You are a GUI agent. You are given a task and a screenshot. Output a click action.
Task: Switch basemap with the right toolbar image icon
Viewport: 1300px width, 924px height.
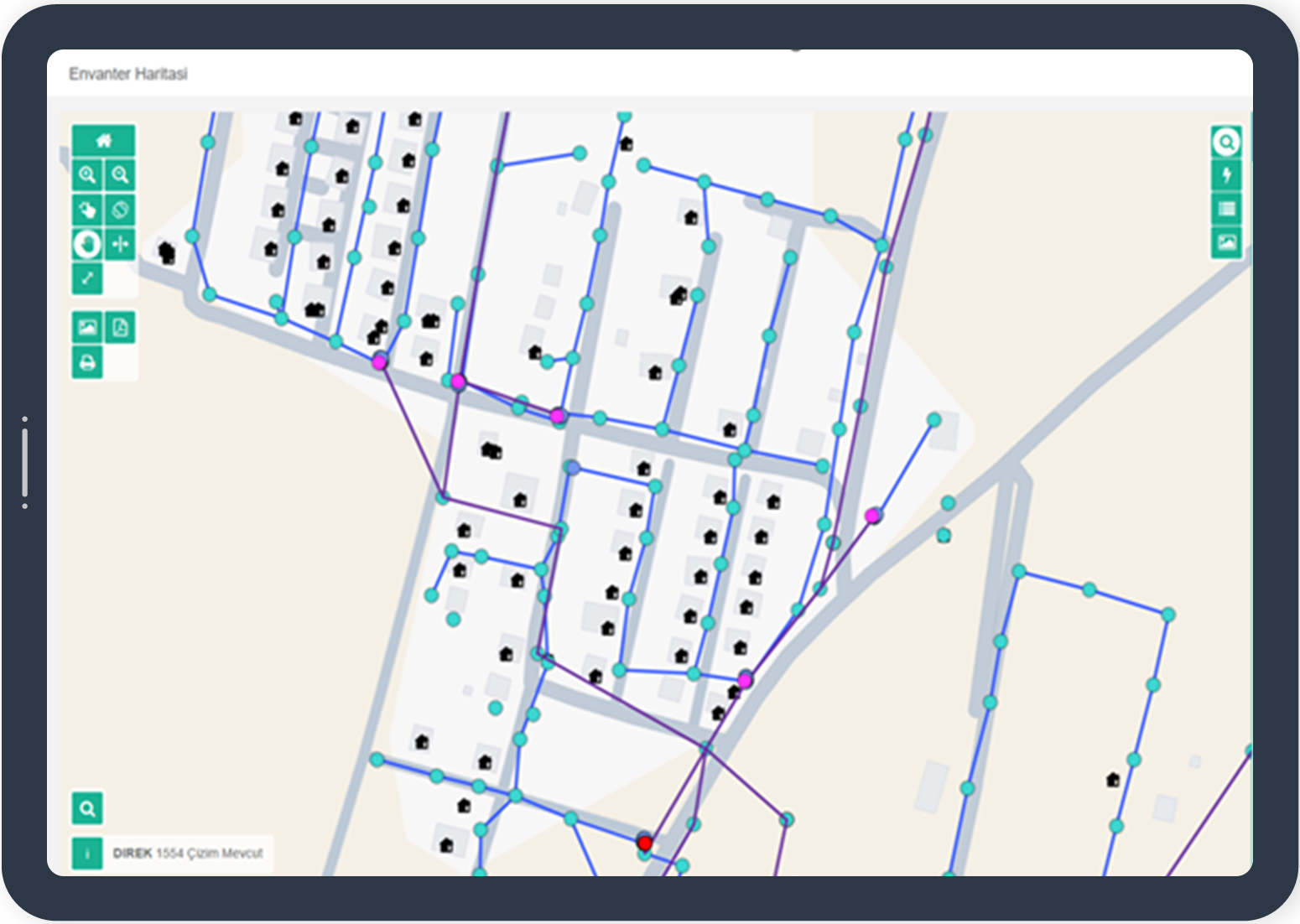pyautogui.click(x=1226, y=243)
